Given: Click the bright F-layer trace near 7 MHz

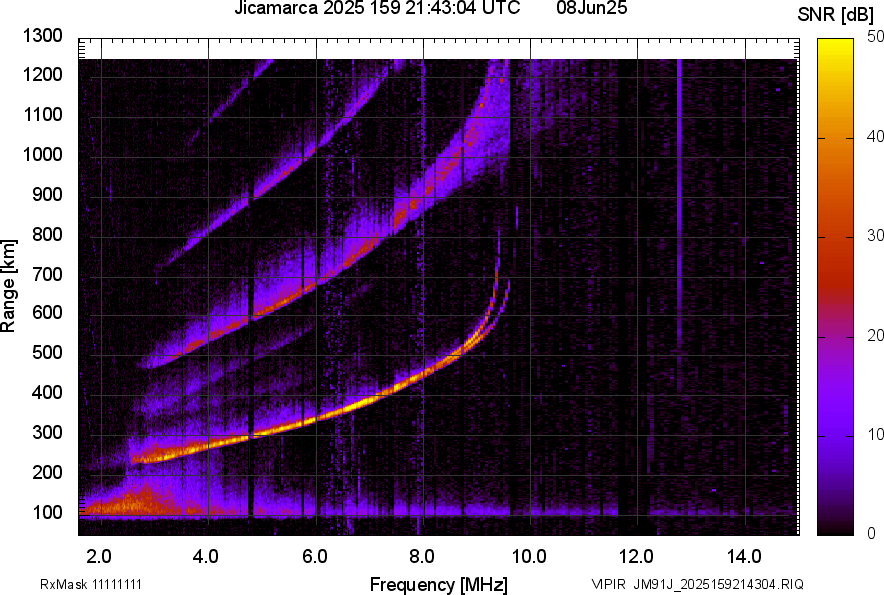Looking at the screenshot, I should click(369, 402).
